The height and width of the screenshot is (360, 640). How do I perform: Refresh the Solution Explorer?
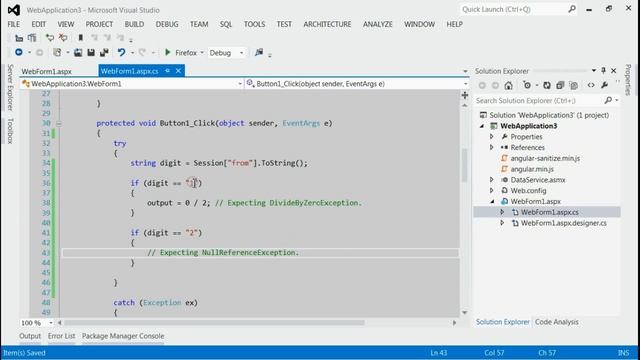547,85
